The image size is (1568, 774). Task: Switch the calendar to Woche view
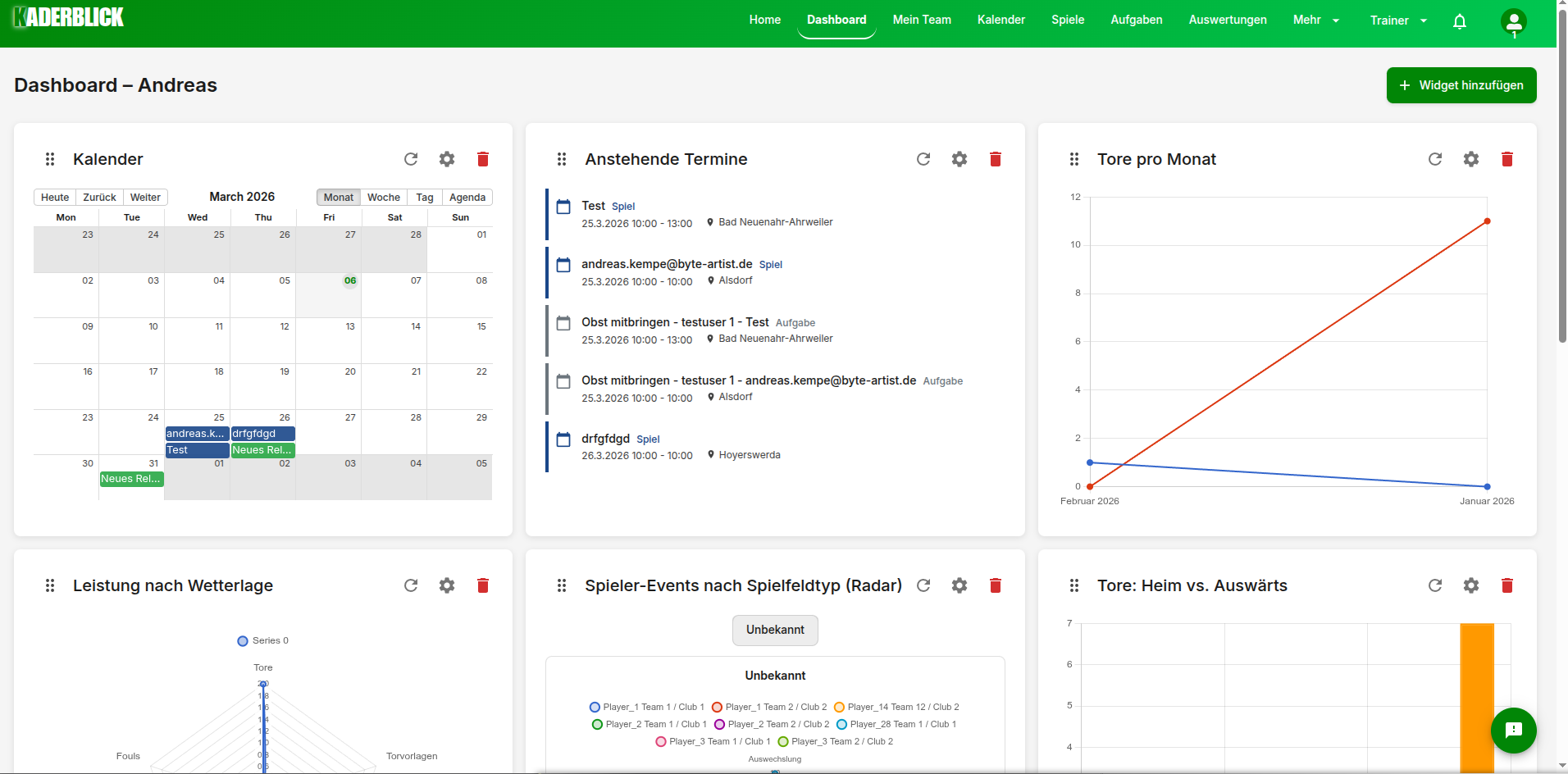click(x=383, y=197)
